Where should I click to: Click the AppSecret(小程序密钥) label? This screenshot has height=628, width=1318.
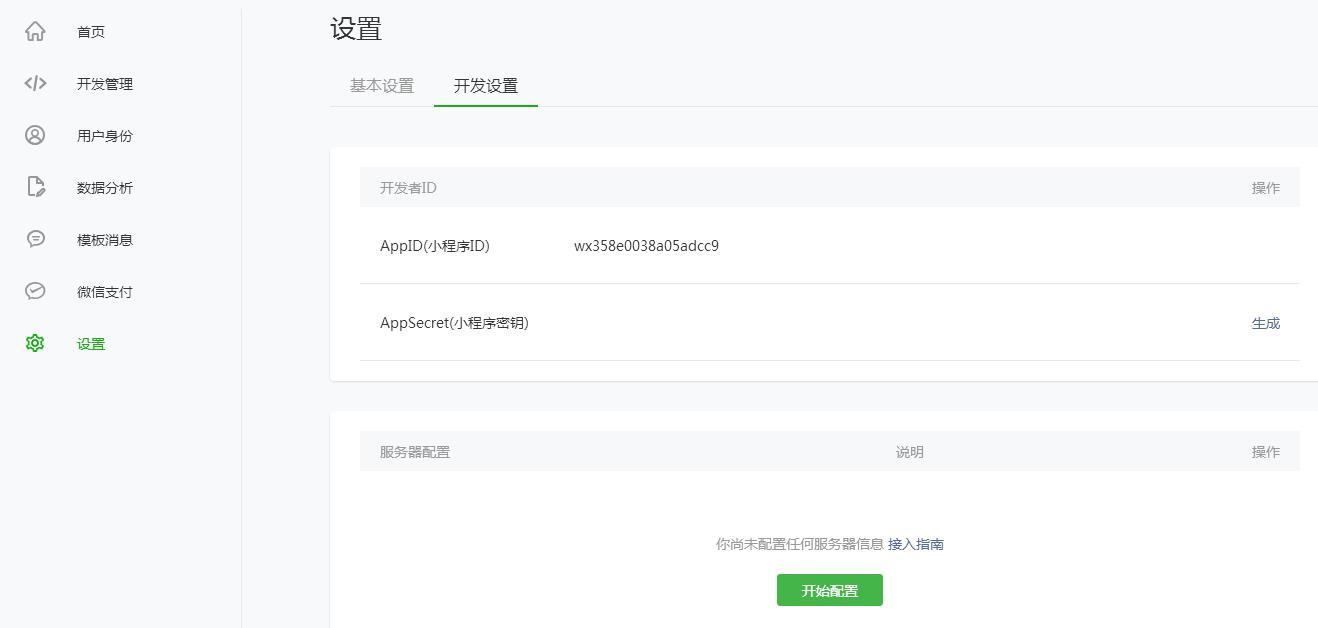point(454,323)
